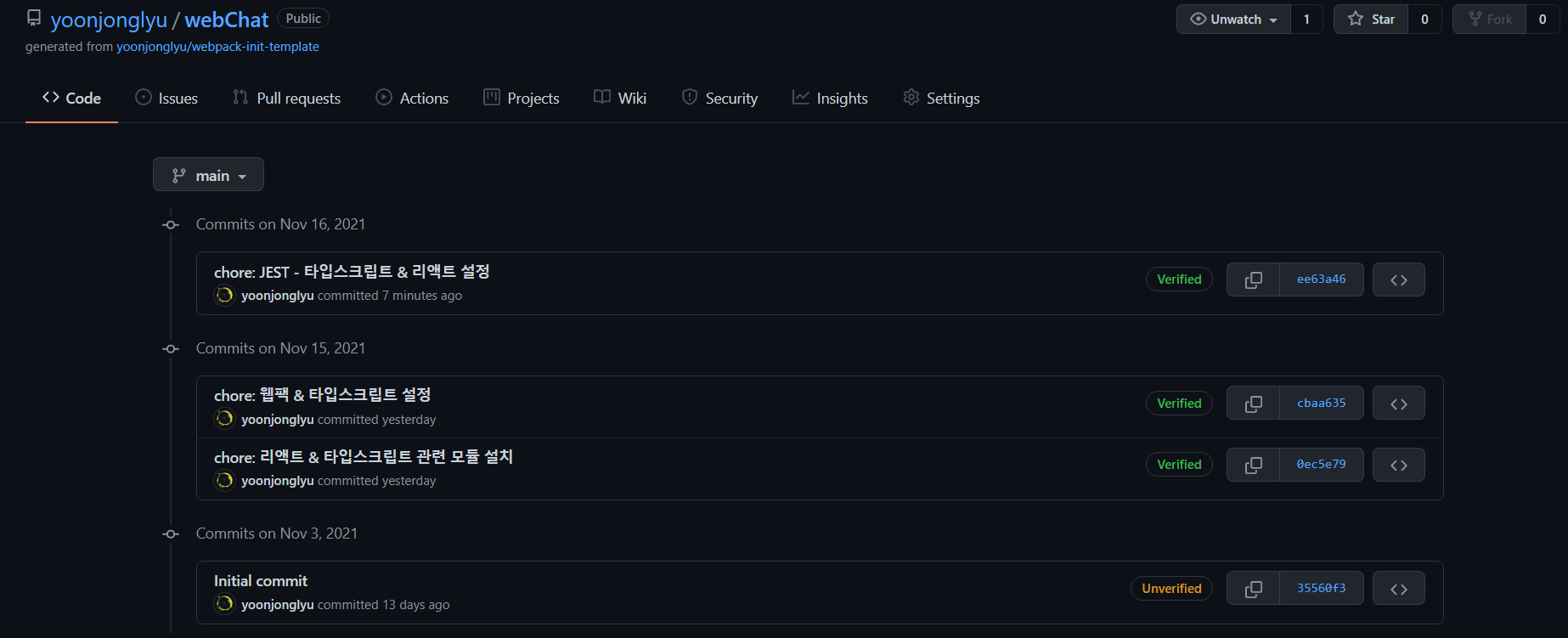
Task: Click the 'committed 13 days ago' timestamp
Action: [x=384, y=605]
